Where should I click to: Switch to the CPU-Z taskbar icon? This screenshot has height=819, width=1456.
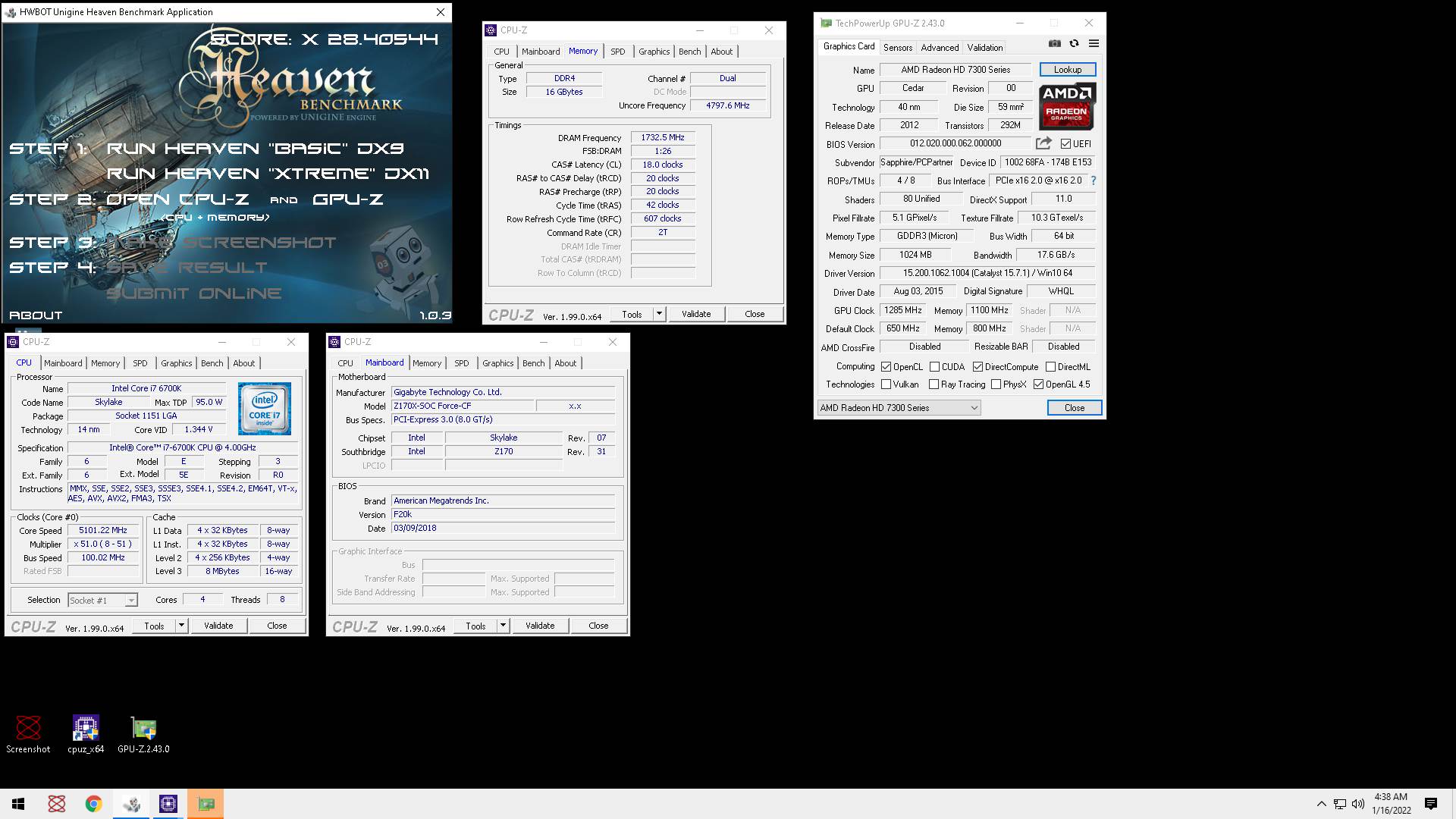coord(168,804)
